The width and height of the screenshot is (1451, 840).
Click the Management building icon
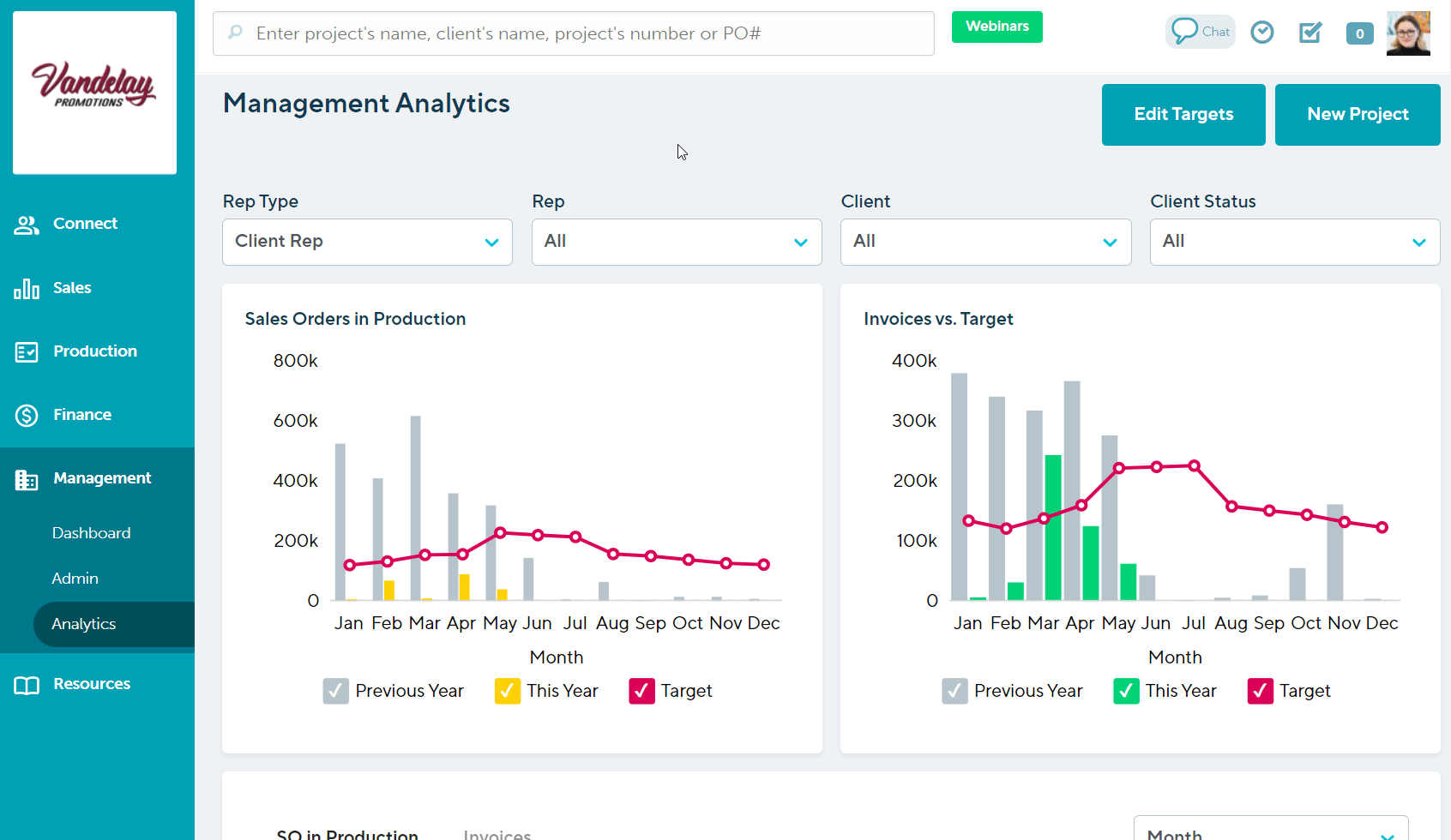pyautogui.click(x=27, y=479)
